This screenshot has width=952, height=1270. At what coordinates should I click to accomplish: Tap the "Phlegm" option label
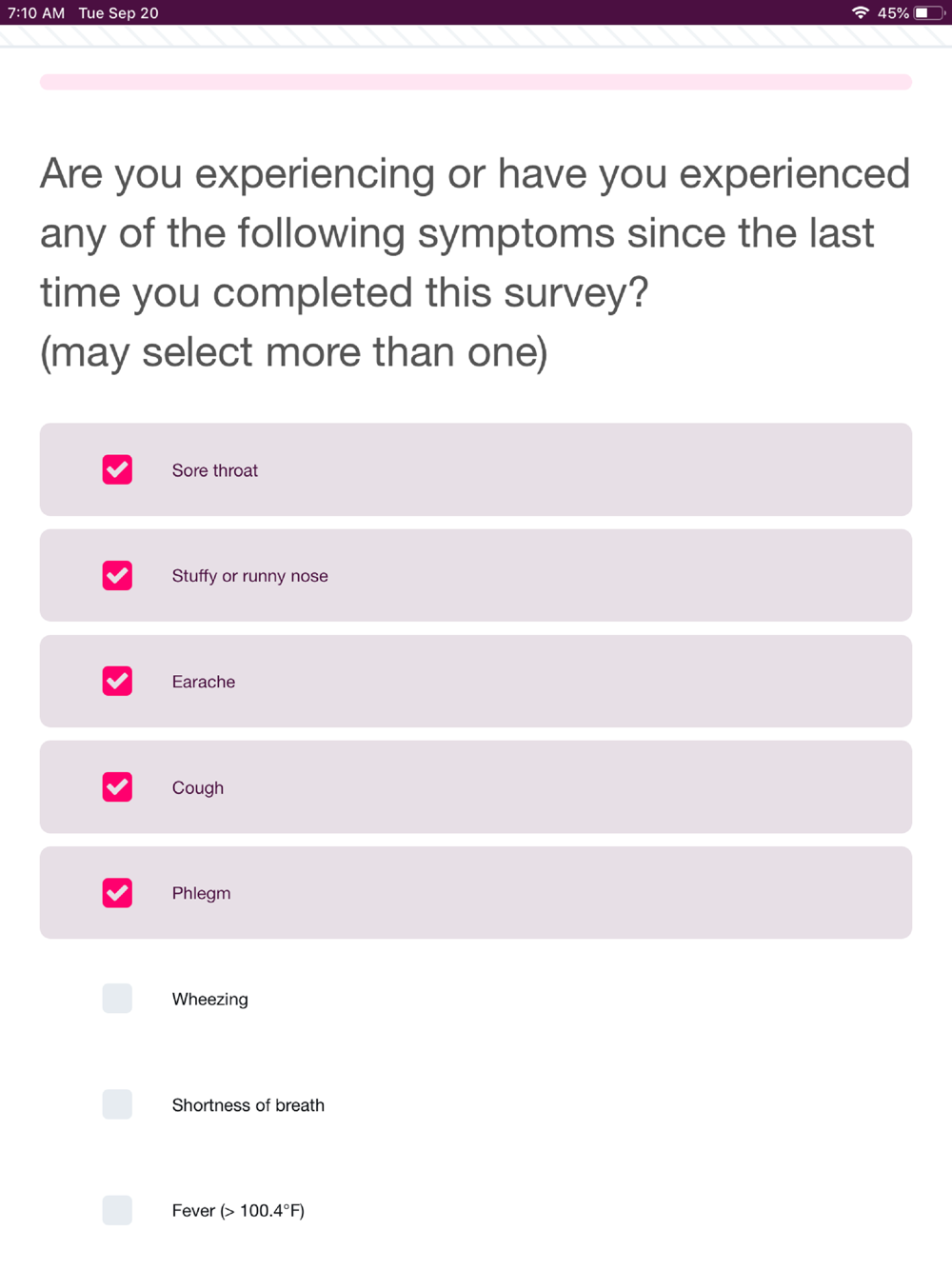coord(201,893)
